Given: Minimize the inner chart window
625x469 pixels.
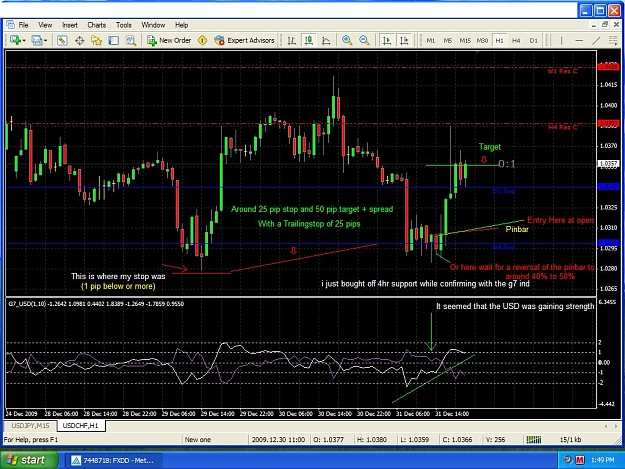Looking at the screenshot, I should tap(594, 25).
